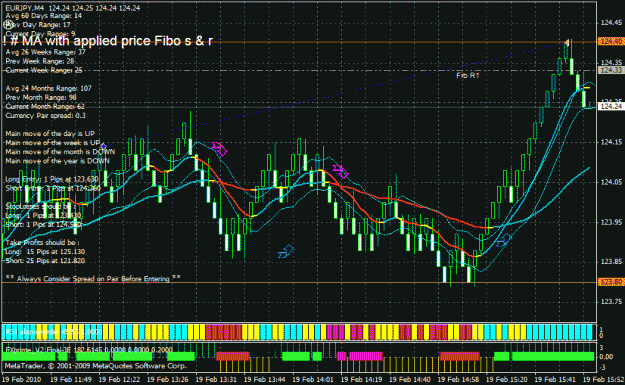This screenshot has height=385, width=625.
Task: Click the 123.75 price axis value
Action: [611, 302]
